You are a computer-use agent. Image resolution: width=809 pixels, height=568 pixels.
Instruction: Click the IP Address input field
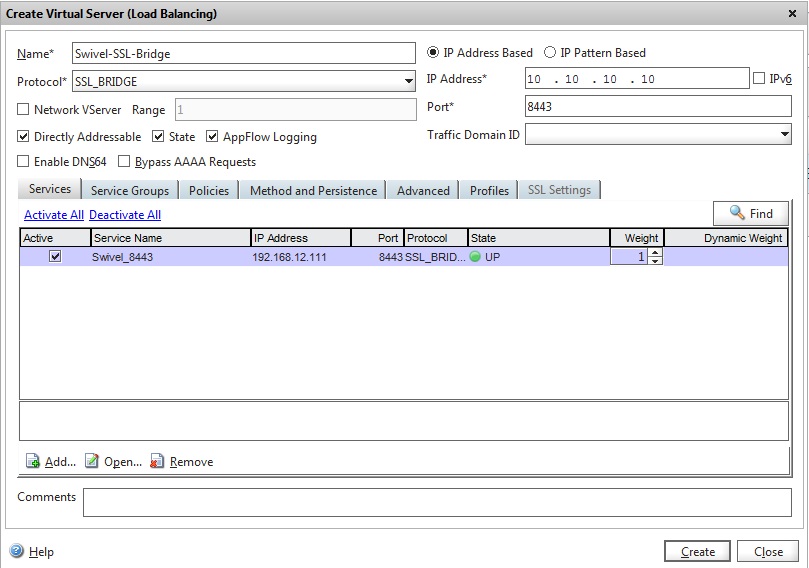click(x=637, y=78)
